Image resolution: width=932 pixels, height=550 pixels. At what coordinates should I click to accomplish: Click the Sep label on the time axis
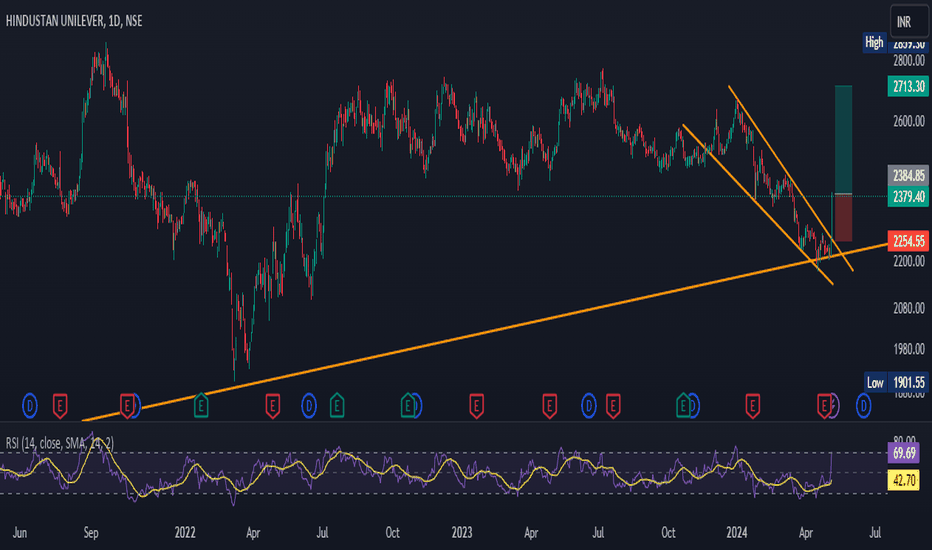[x=91, y=533]
